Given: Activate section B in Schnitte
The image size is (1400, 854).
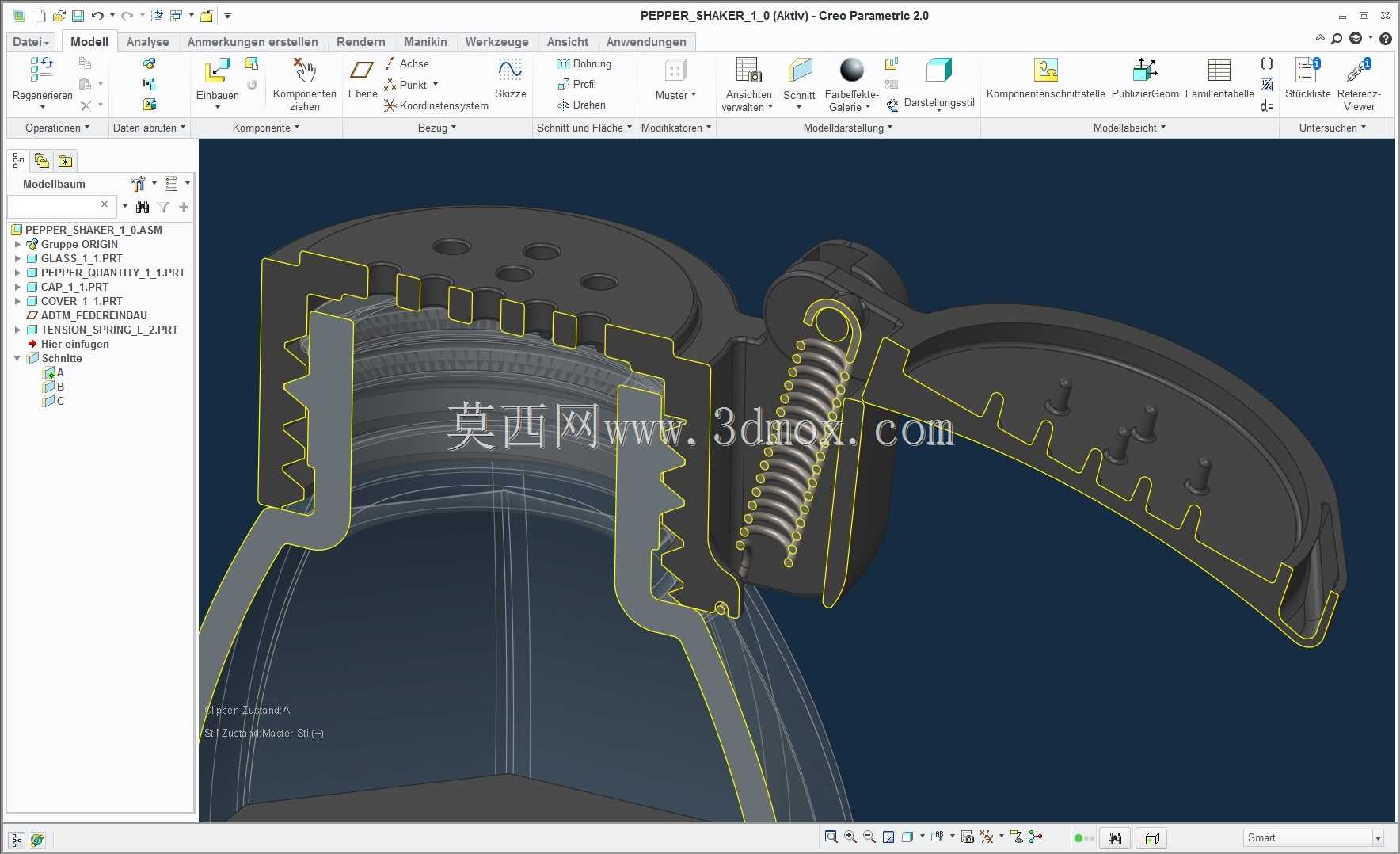Looking at the screenshot, I should click(x=54, y=387).
